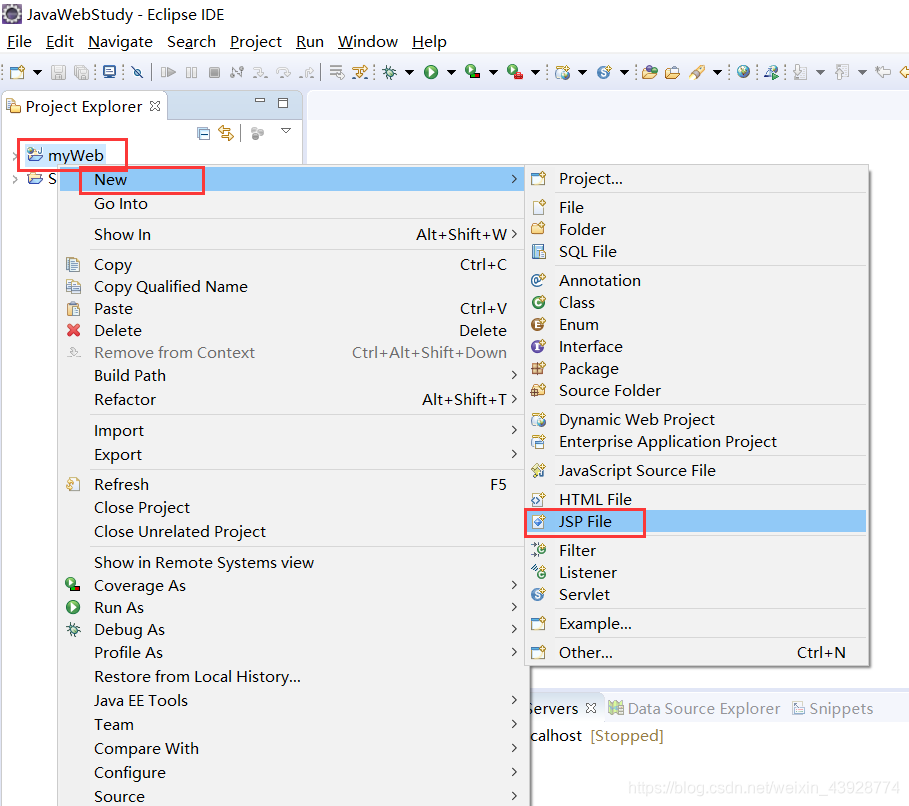Image resolution: width=909 pixels, height=806 pixels.
Task: Select Delete in context menu
Action: click(x=292, y=331)
